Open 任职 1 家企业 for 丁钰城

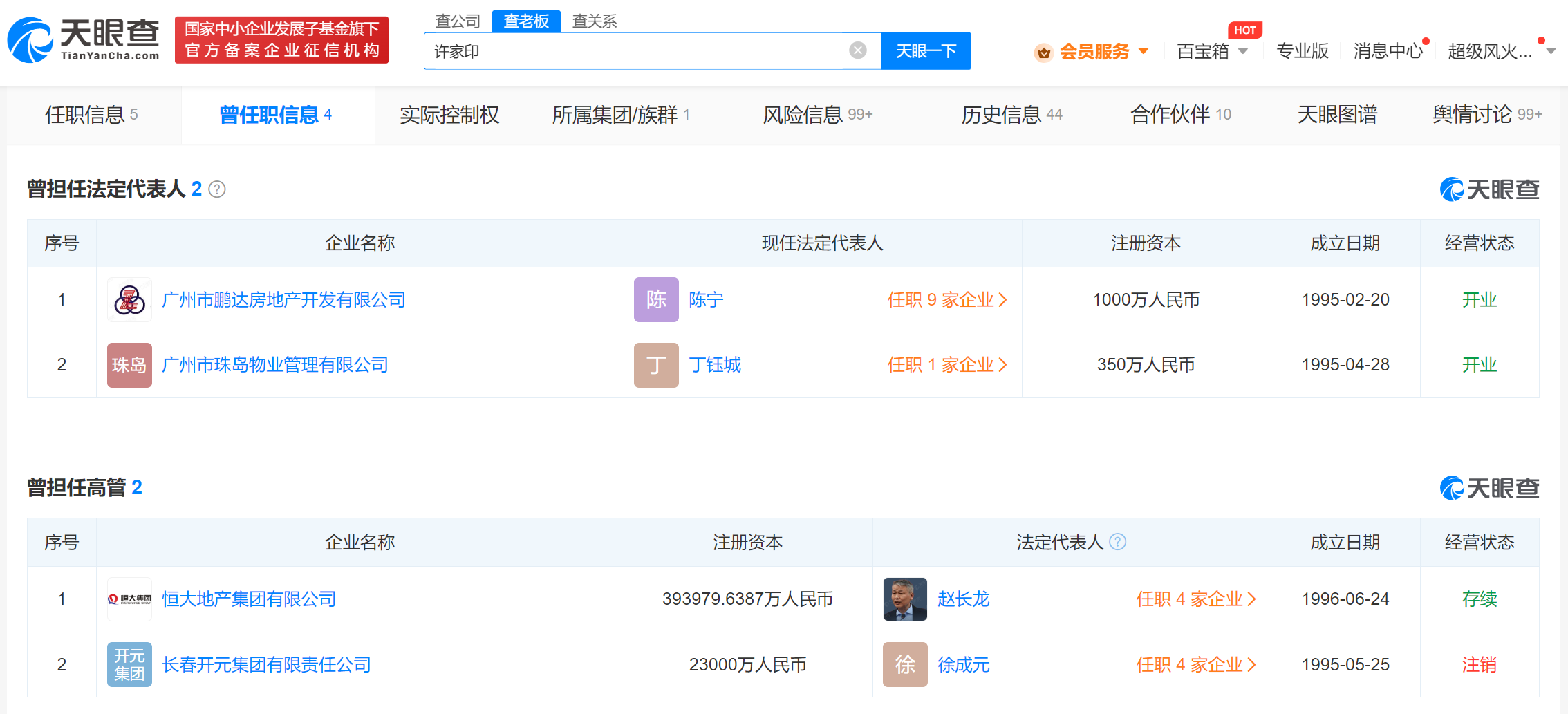pos(947,365)
